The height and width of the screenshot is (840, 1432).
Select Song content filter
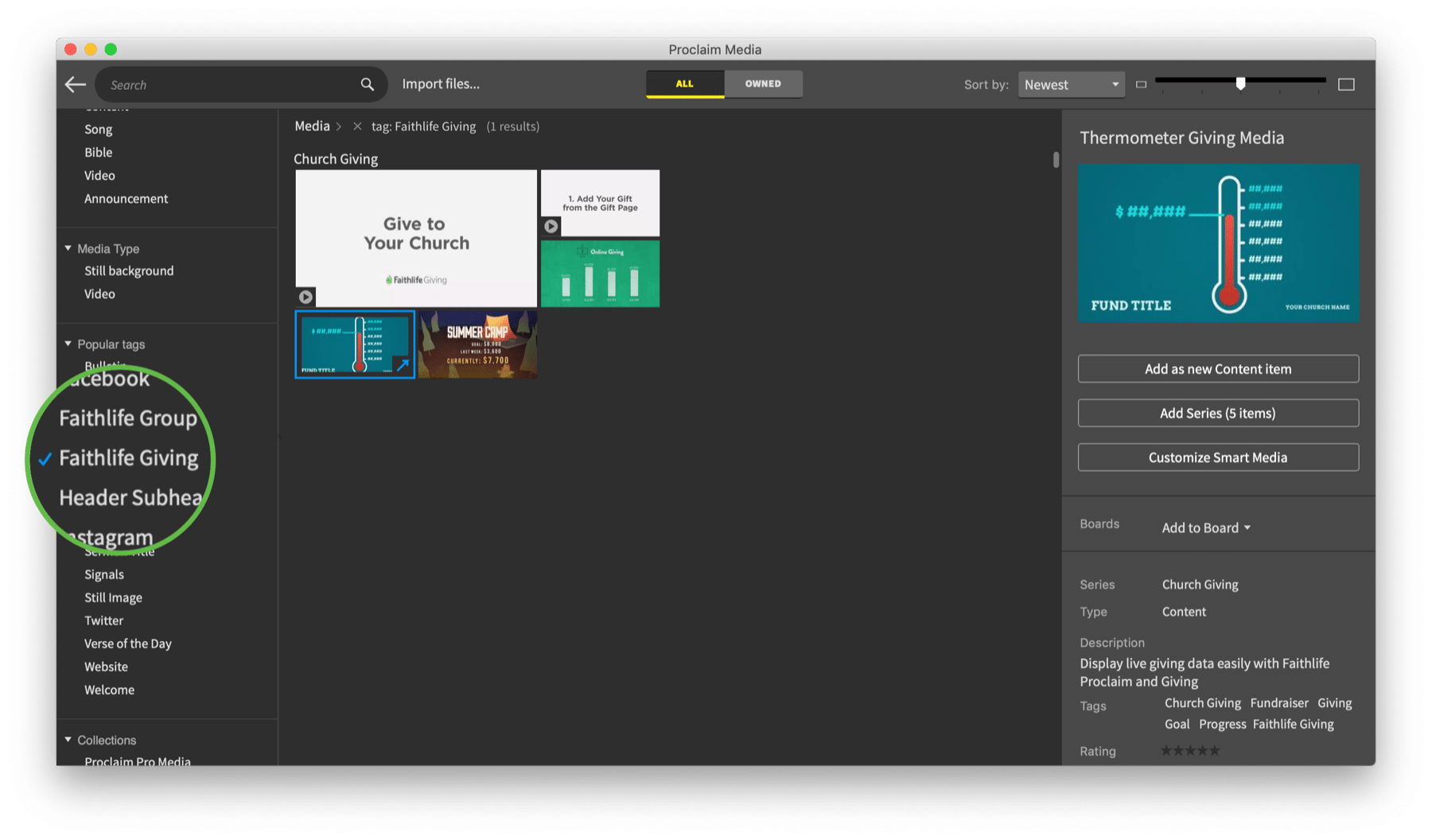pos(99,129)
